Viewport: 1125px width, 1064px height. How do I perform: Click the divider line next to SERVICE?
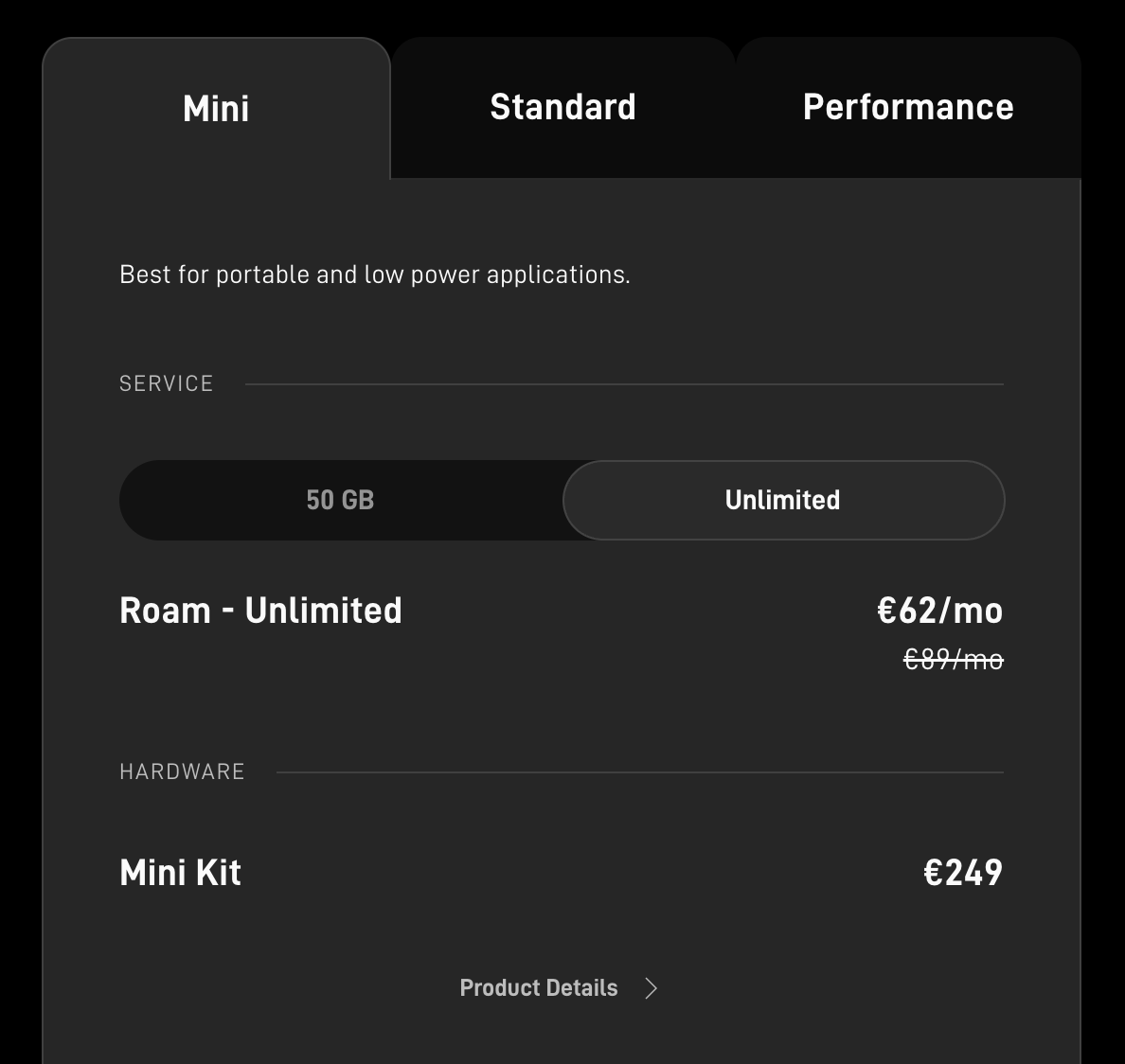click(x=623, y=384)
